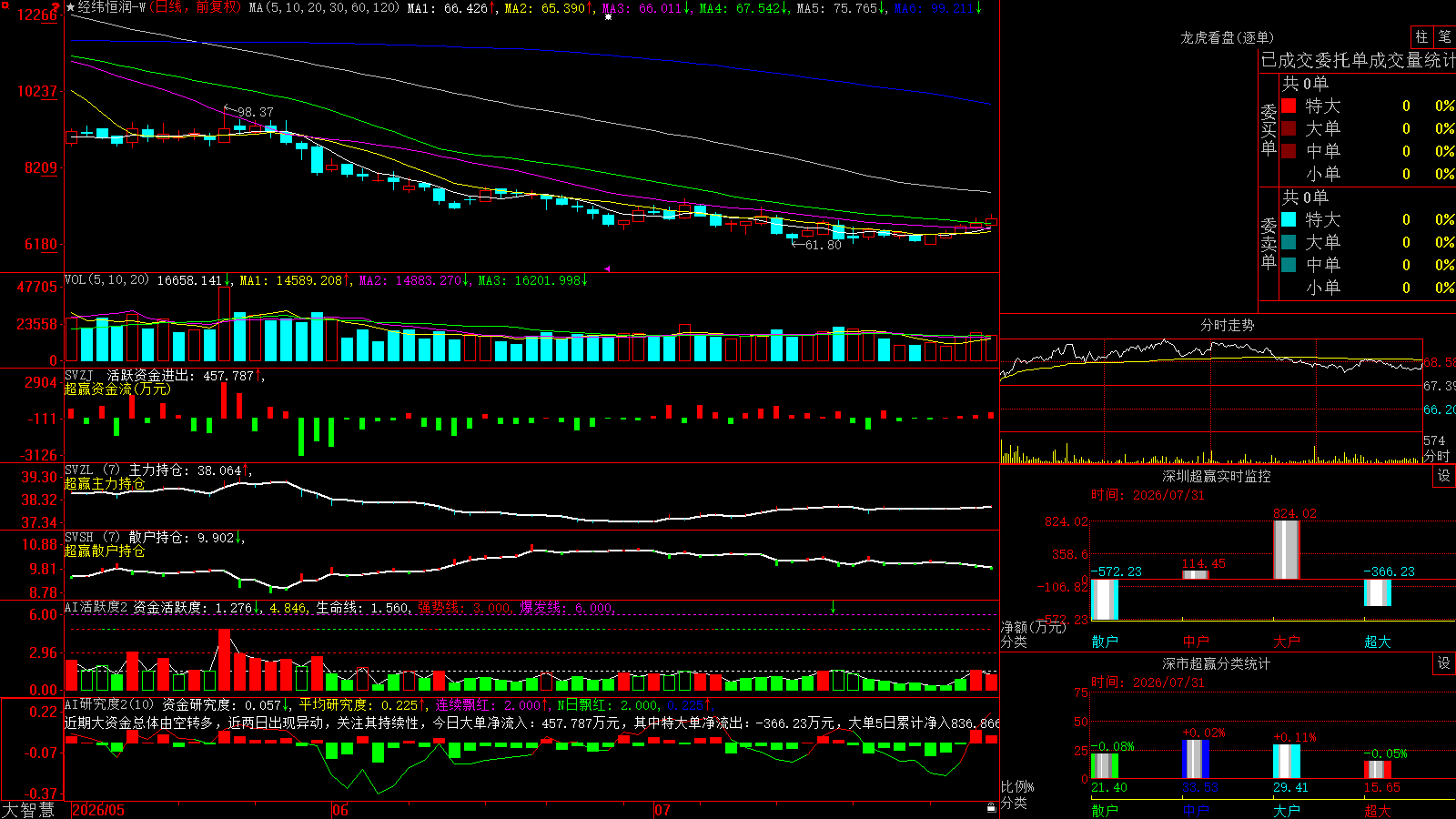
Task: Open 设 settings for 深市超赢分类统计
Action: (1444, 663)
